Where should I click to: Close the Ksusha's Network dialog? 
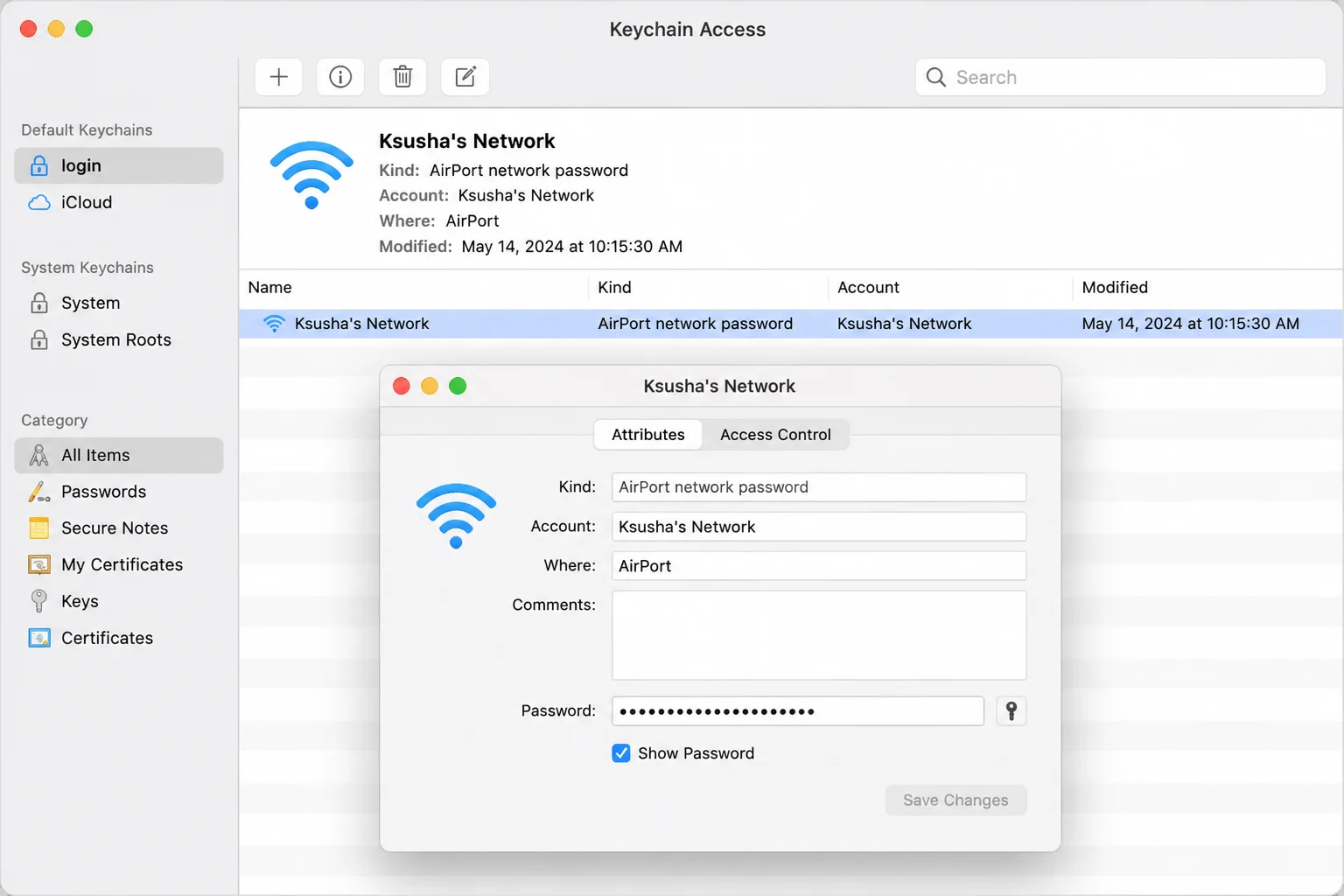pos(402,386)
